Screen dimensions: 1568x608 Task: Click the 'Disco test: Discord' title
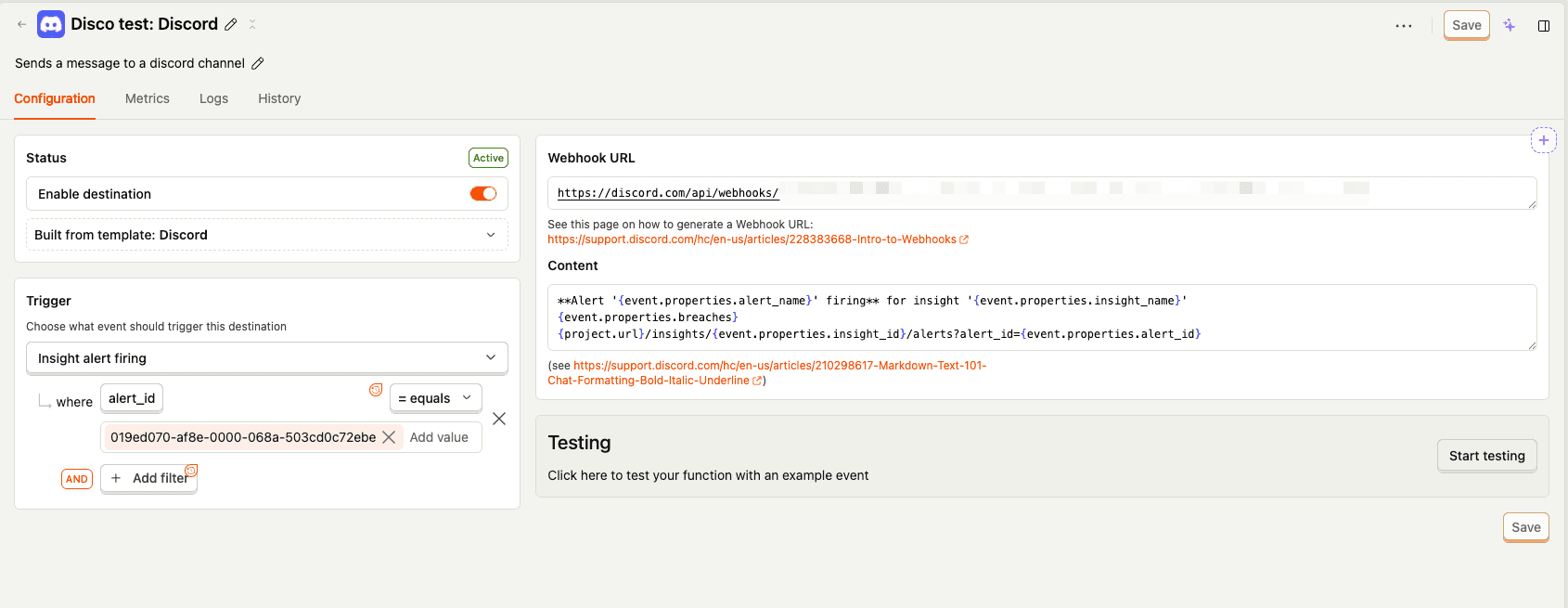click(x=145, y=24)
